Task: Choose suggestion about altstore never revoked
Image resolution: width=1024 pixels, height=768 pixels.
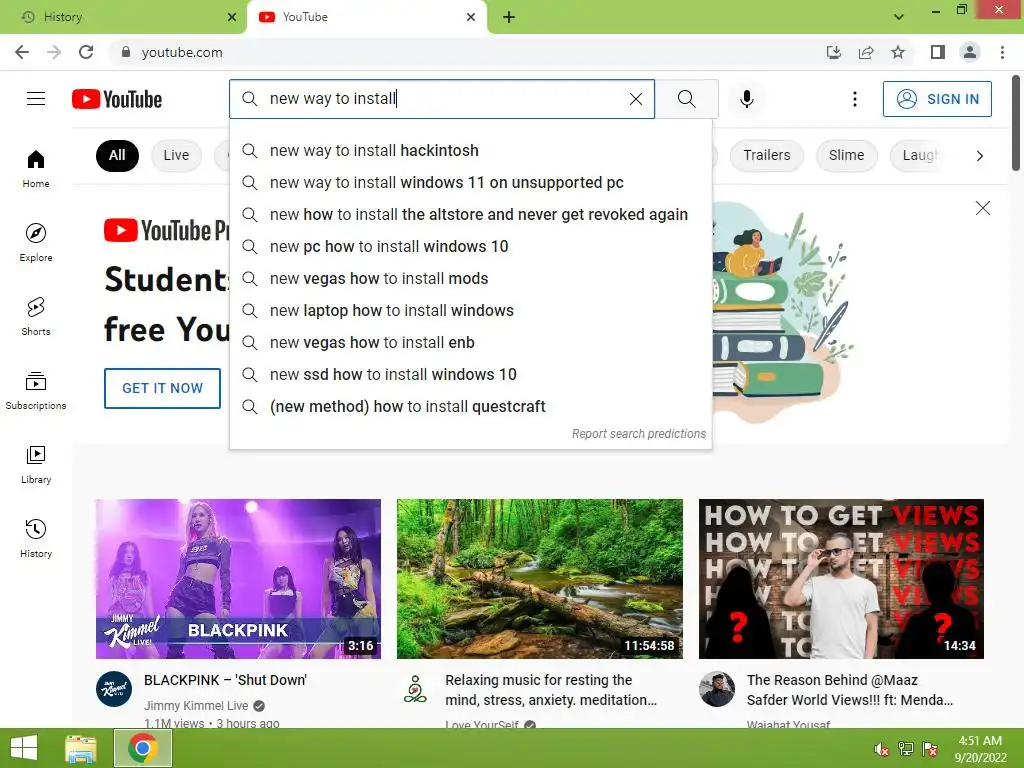Action: pos(470,215)
